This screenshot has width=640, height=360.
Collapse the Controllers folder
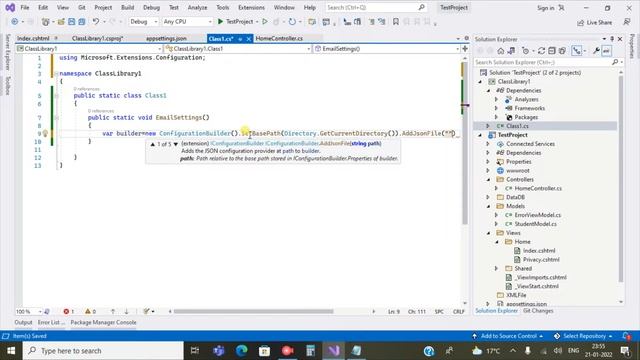coord(489,180)
